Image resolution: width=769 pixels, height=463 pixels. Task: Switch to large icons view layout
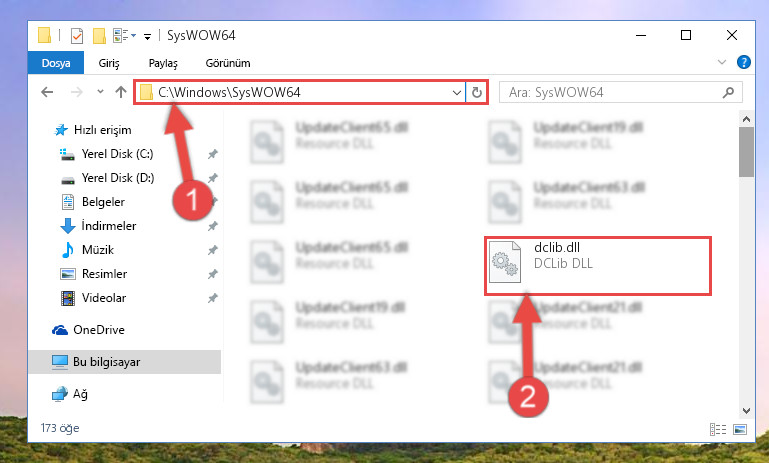(x=740, y=430)
